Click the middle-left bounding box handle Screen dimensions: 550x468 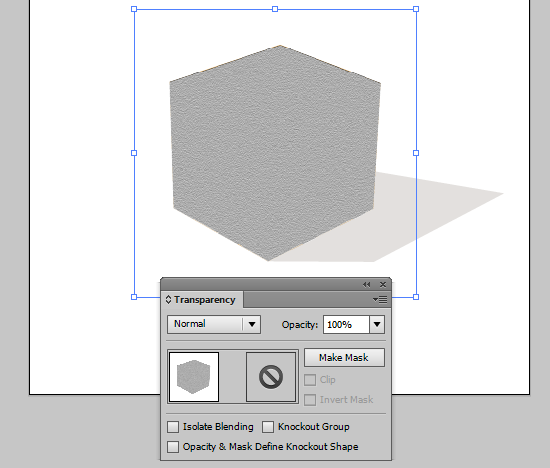tap(134, 153)
